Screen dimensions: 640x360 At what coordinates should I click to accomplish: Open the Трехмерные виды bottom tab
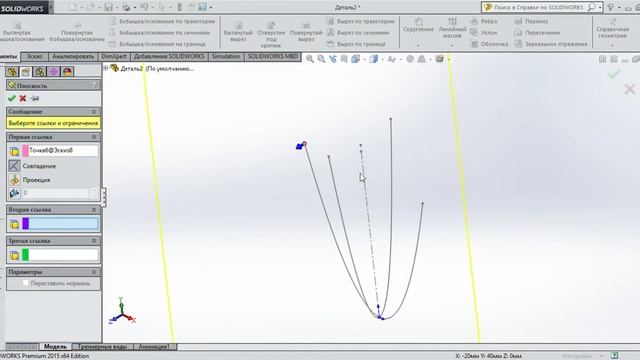[102, 347]
